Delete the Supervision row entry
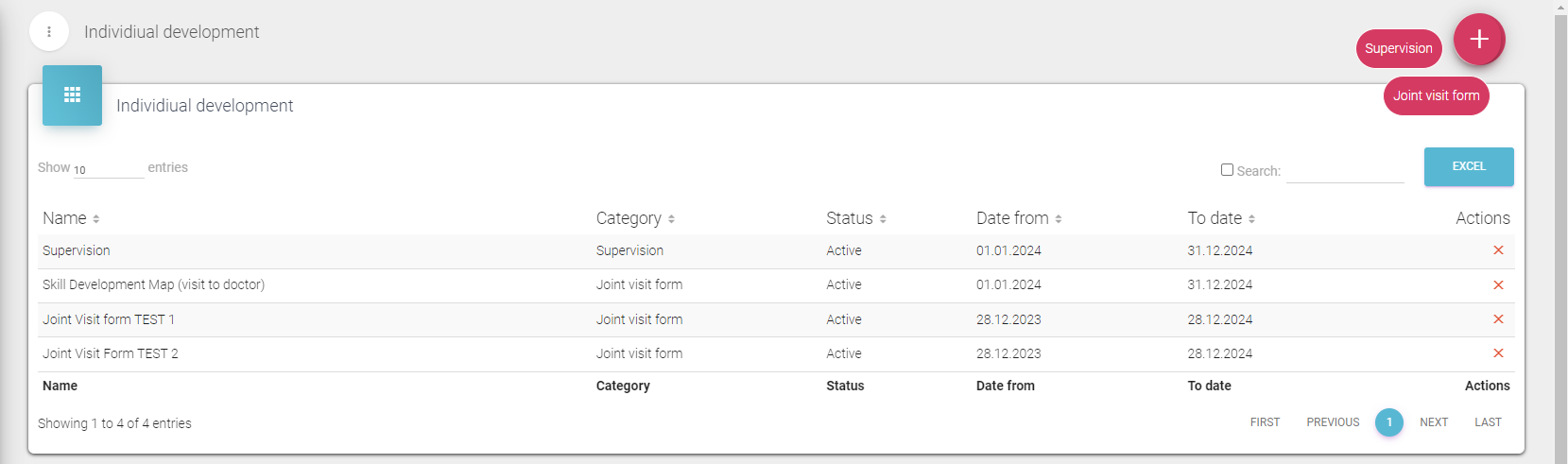Viewport: 1568px width, 464px height. [x=1497, y=250]
